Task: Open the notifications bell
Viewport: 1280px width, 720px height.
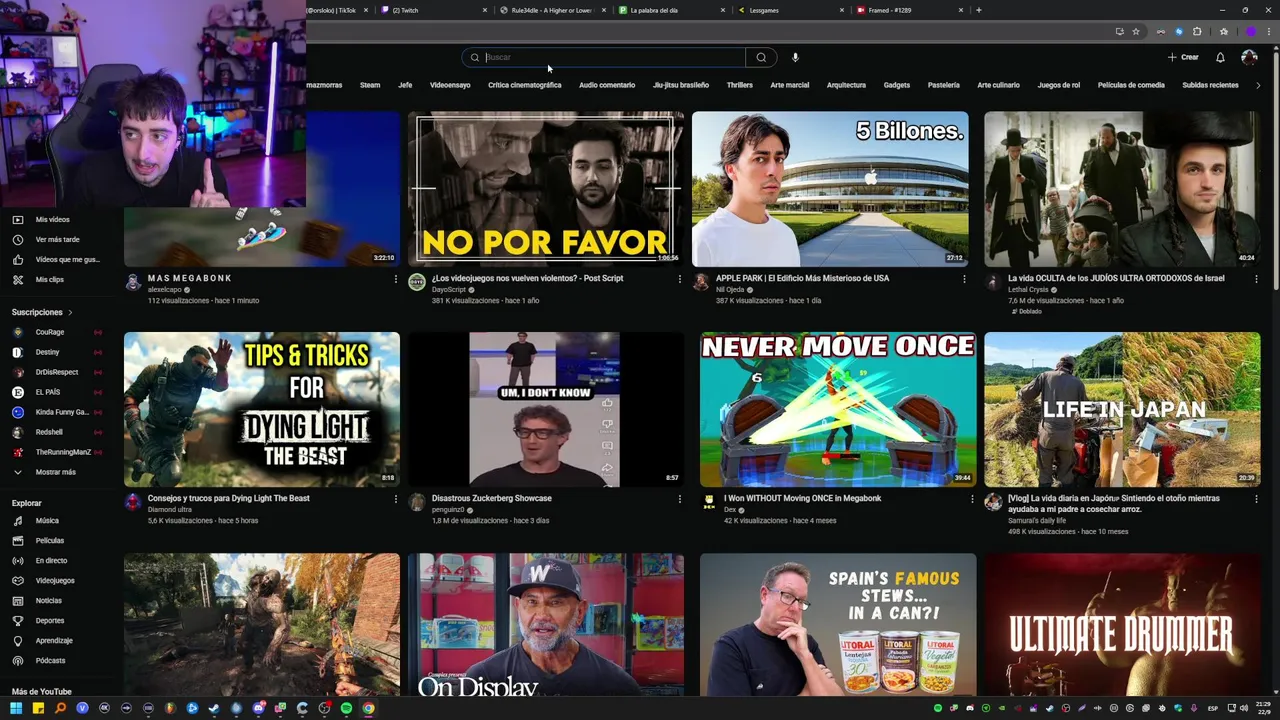Action: tap(1220, 57)
